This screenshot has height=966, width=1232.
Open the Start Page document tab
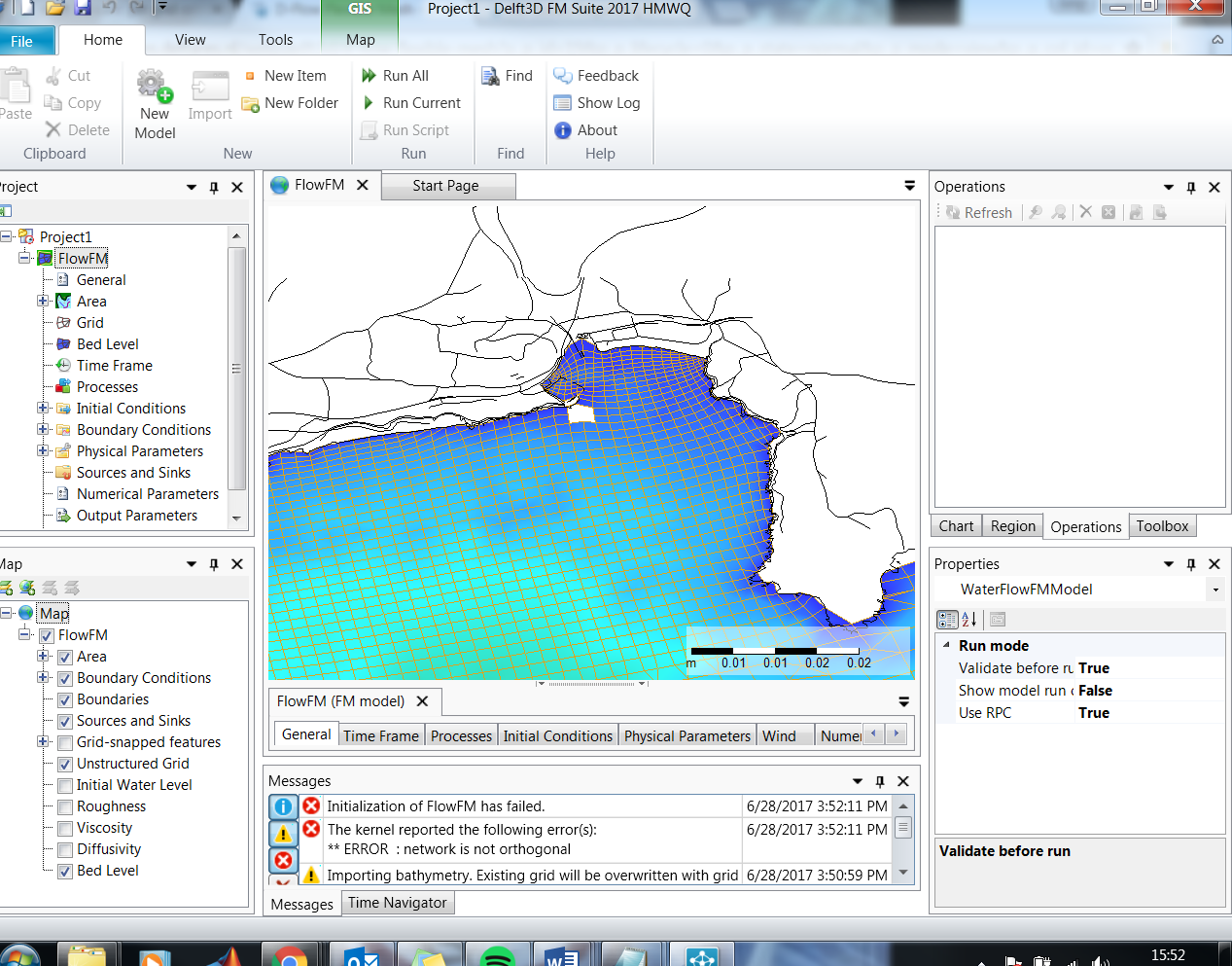tap(445, 186)
